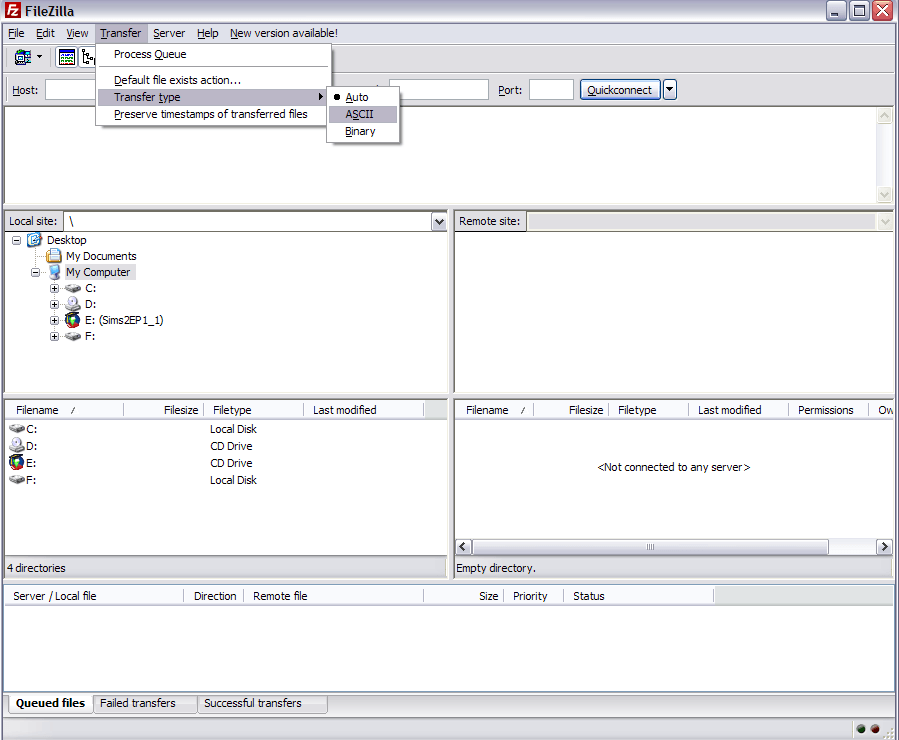The height and width of the screenshot is (740, 899).
Task: Sort local list by Filesize header
Action: (x=164, y=410)
